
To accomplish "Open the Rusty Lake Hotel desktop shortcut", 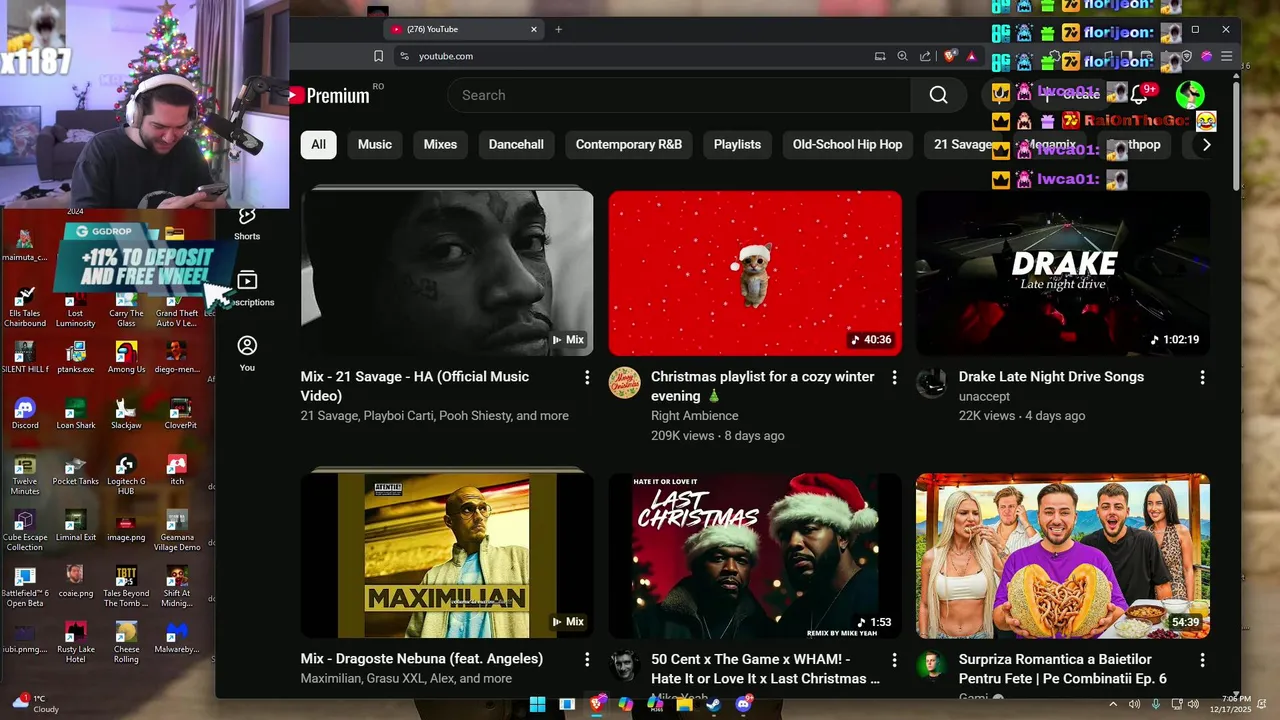I will (75, 642).
